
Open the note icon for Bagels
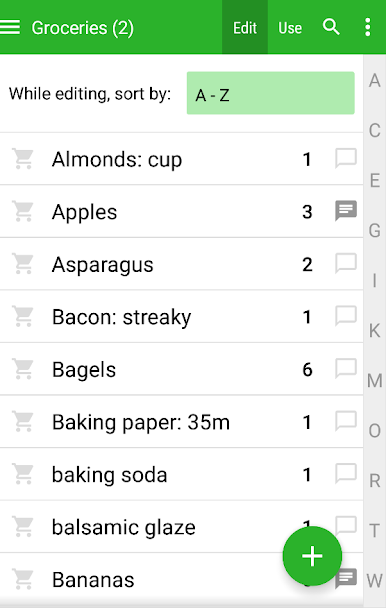click(346, 369)
